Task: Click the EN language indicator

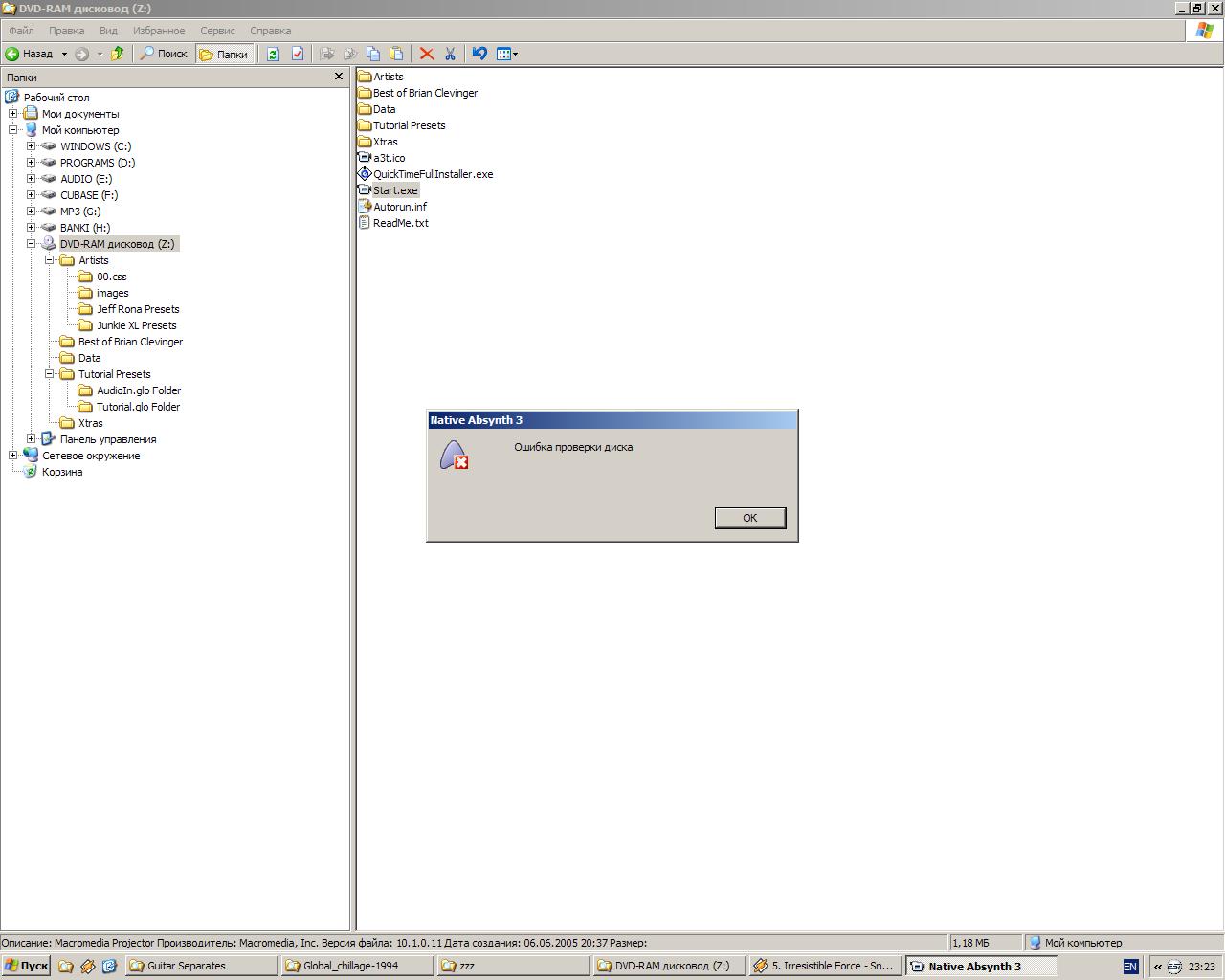Action: tap(1130, 967)
